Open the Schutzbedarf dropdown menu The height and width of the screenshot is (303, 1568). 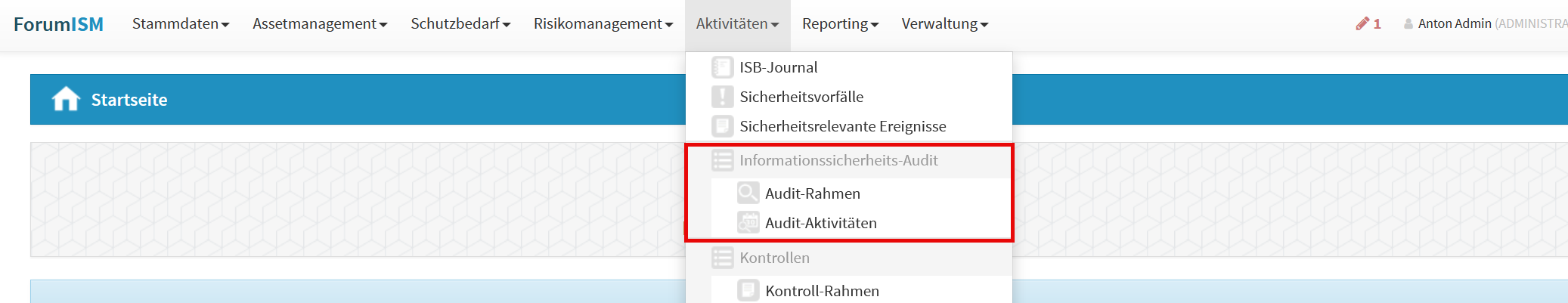tap(460, 23)
